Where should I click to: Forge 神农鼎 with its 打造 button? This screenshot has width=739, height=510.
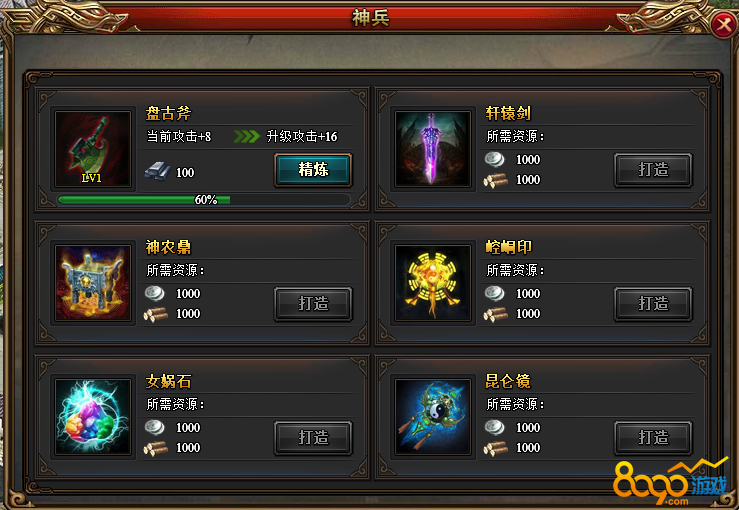[x=313, y=304]
